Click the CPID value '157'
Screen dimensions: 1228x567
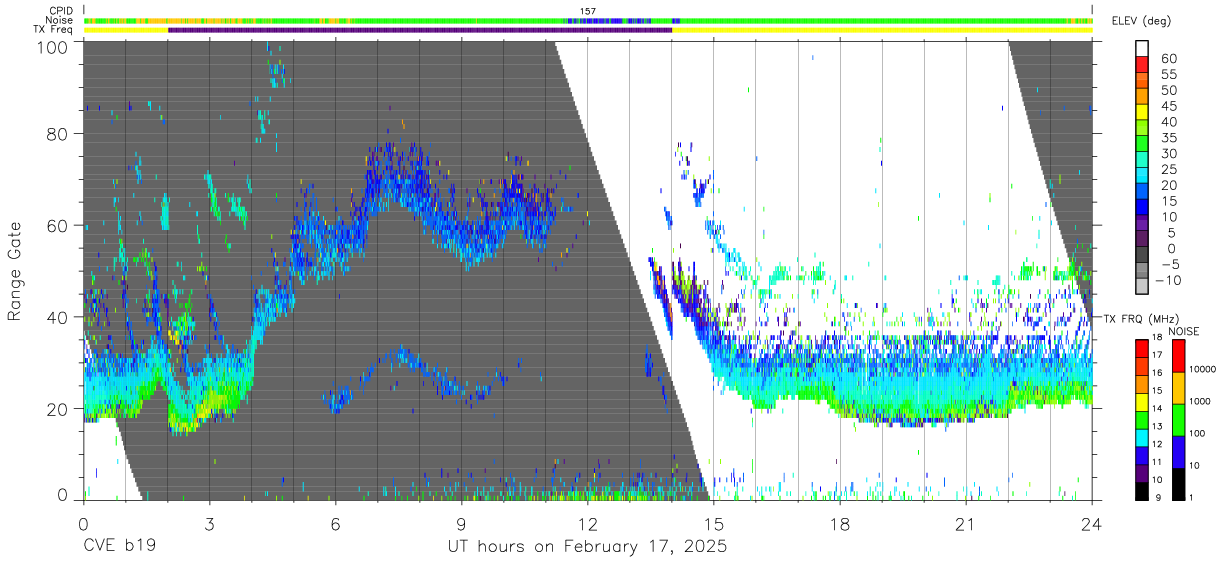[x=588, y=11]
